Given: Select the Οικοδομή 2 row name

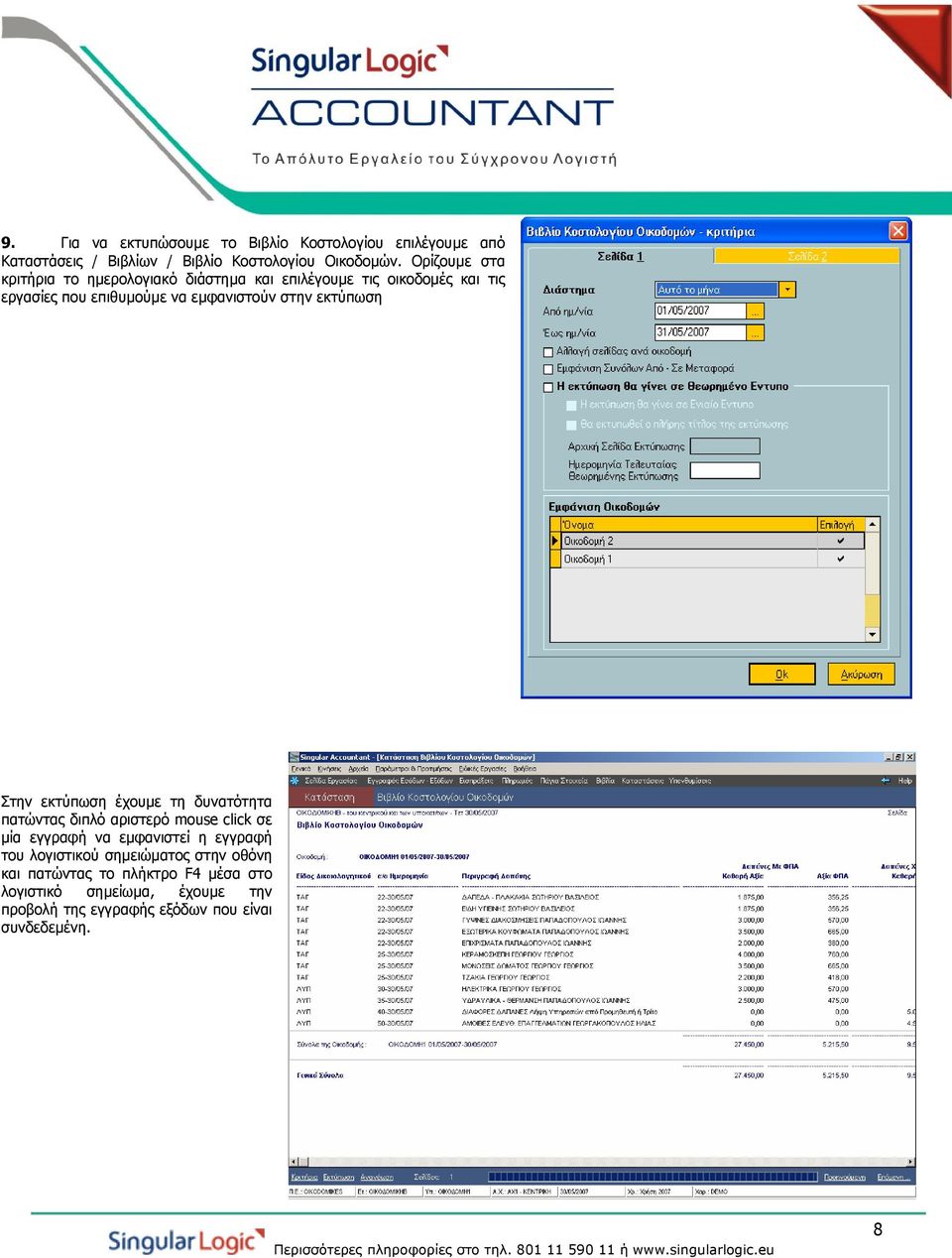Looking at the screenshot, I should coord(589,541).
